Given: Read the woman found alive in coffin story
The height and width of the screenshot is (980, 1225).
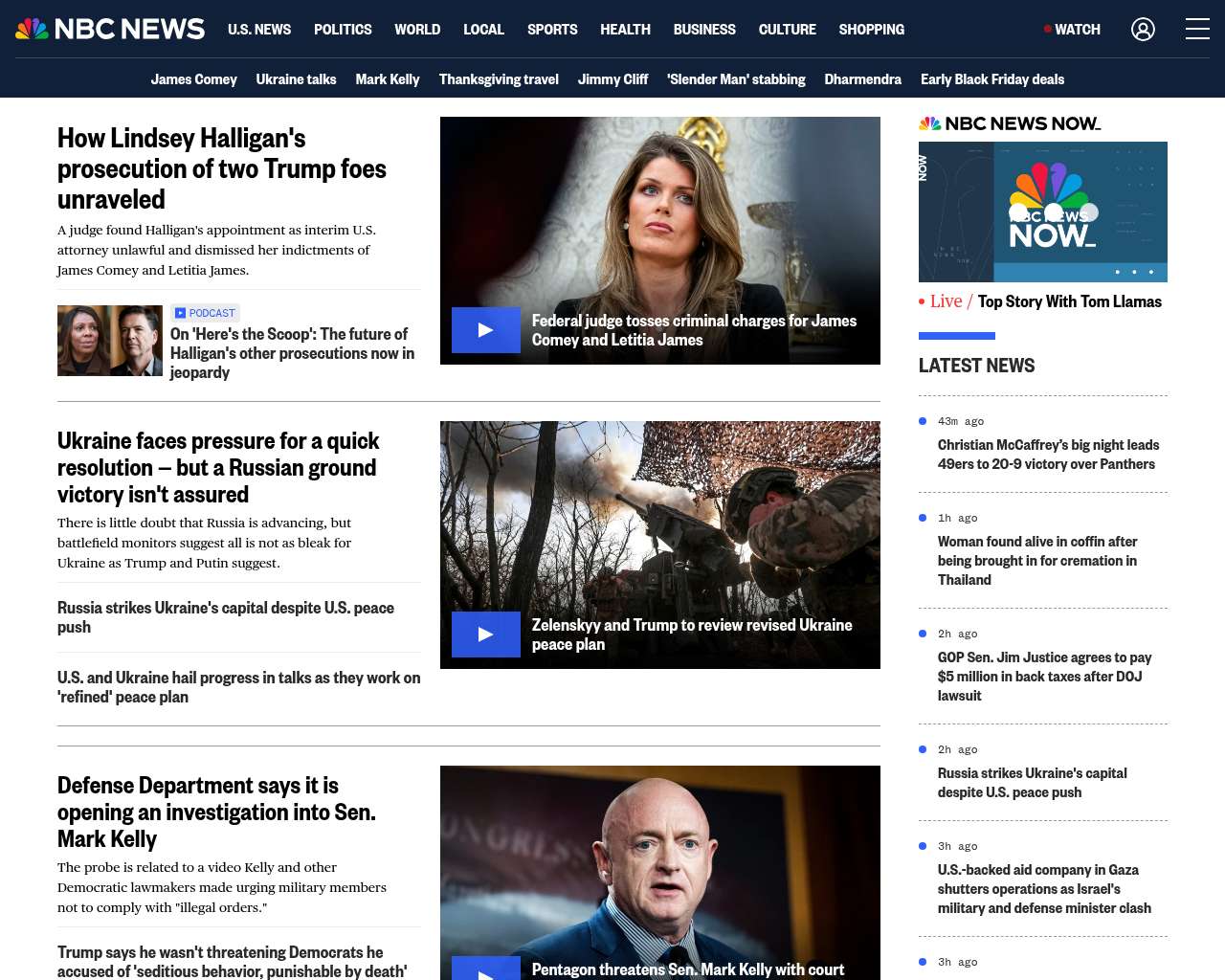Looking at the screenshot, I should point(1037,561).
